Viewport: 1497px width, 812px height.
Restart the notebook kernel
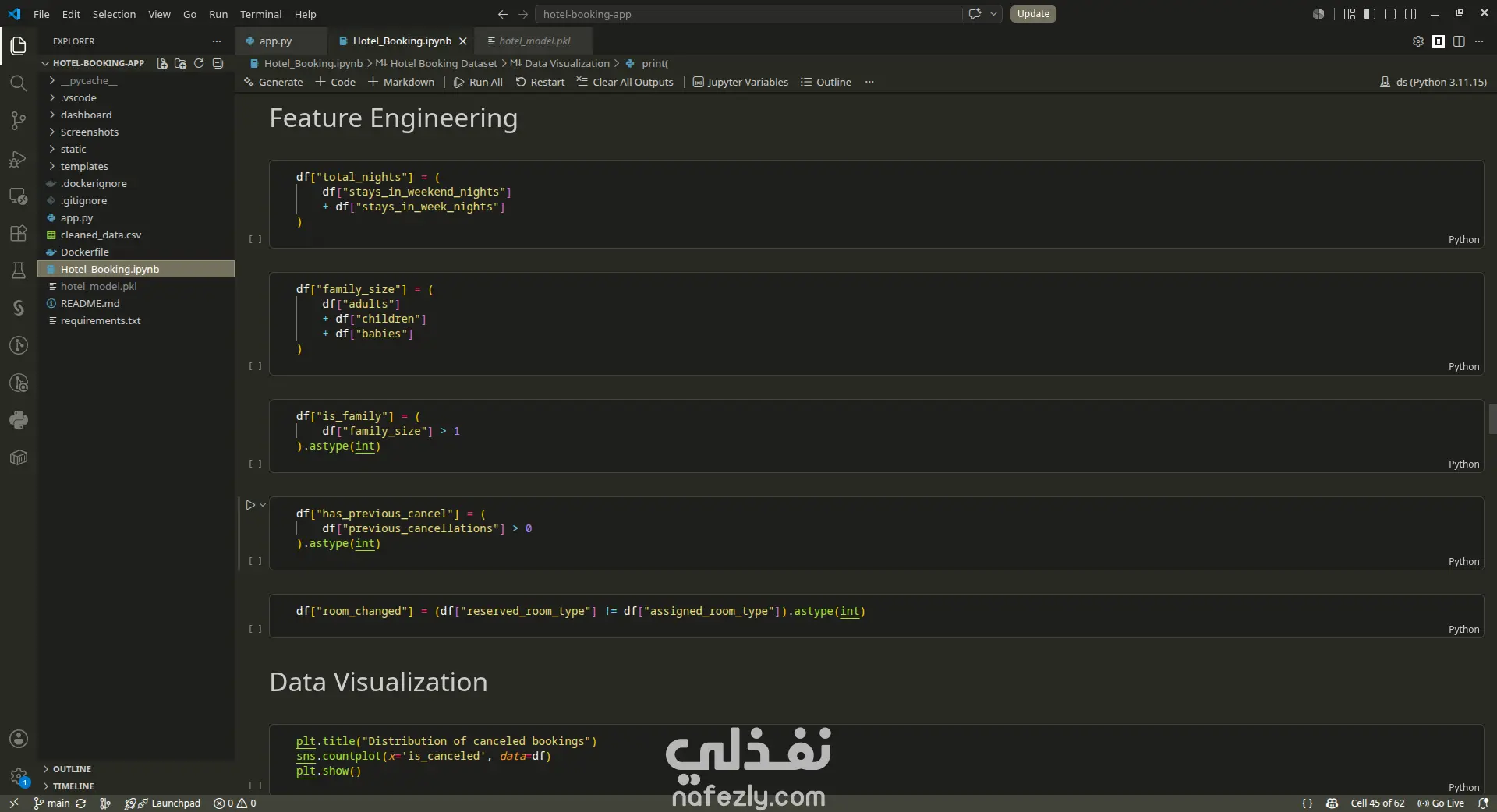click(x=540, y=82)
